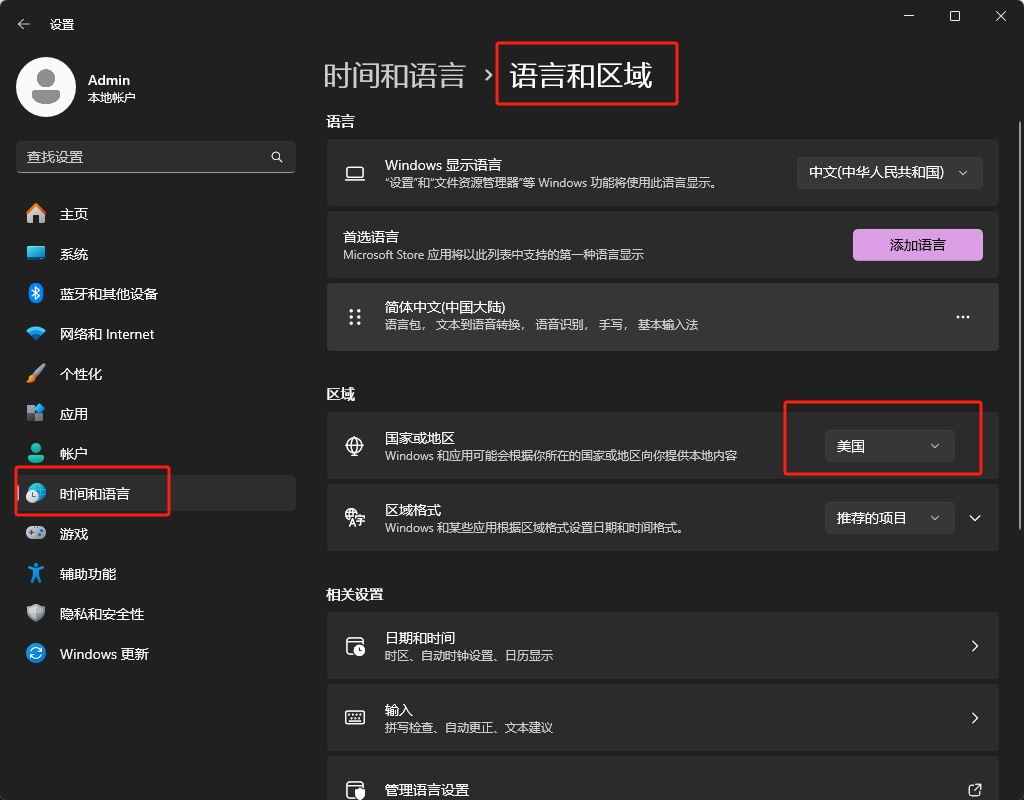
Task: Open the 个性化 settings page
Action: (x=156, y=374)
